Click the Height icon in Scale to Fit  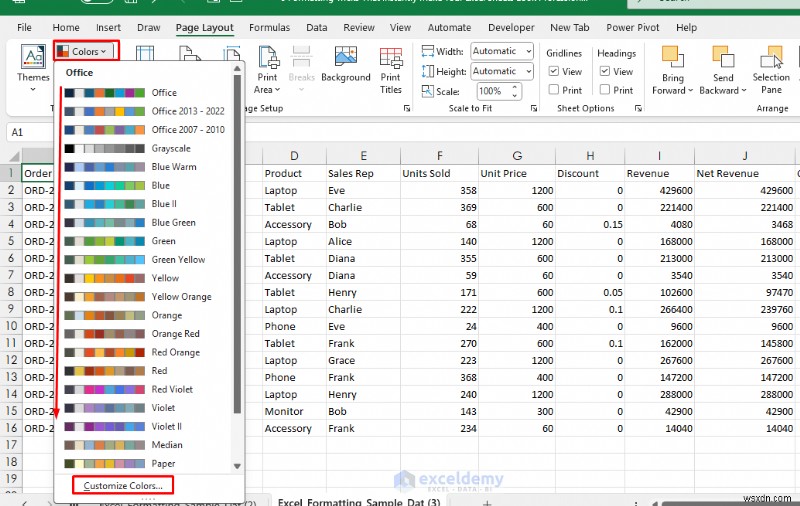click(x=428, y=71)
